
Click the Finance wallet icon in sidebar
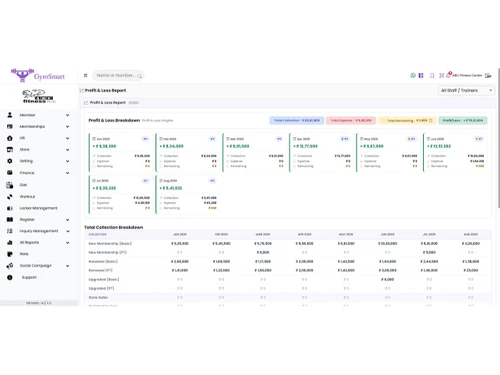coord(10,173)
